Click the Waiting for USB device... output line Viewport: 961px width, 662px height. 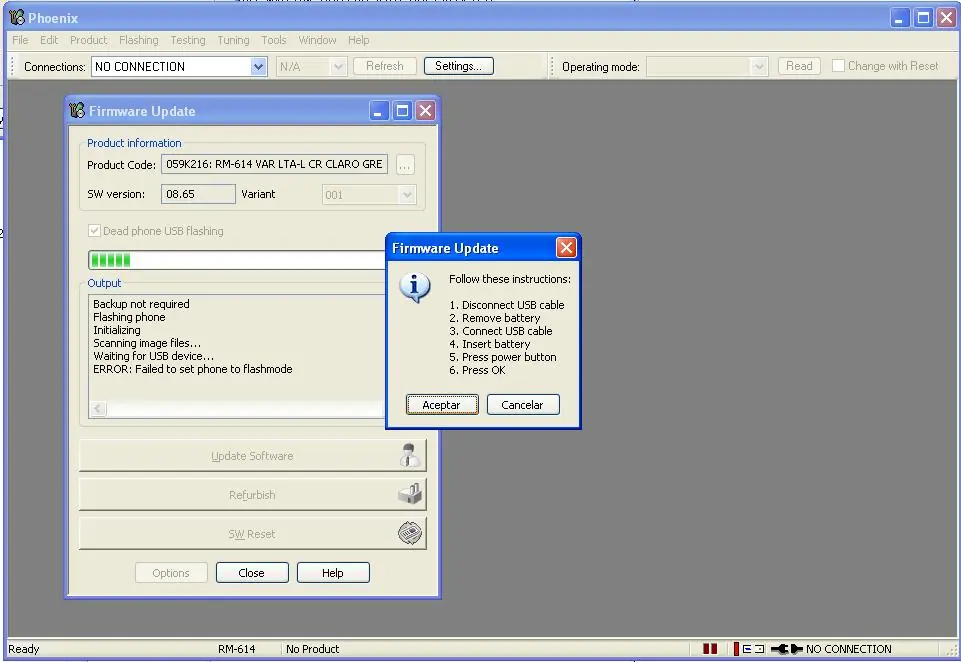click(153, 356)
